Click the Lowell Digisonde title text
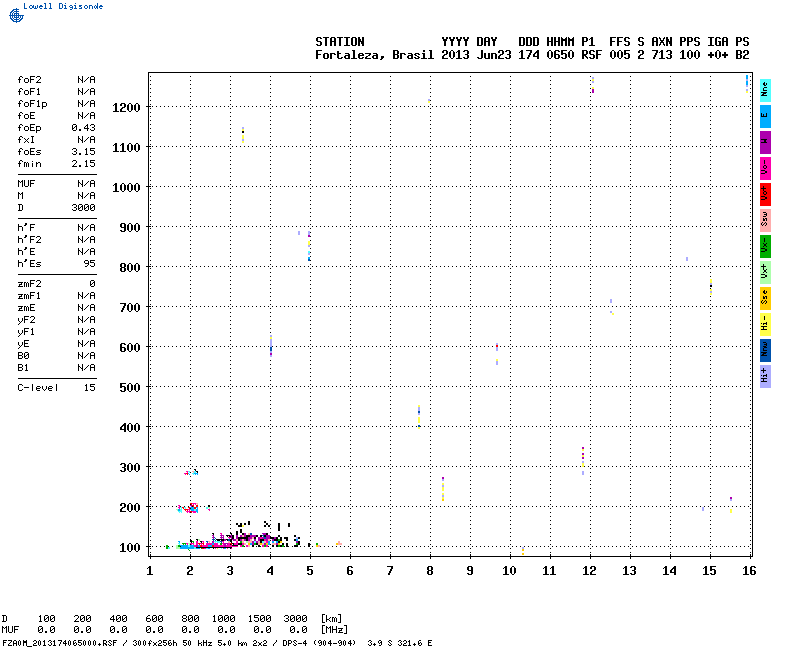This screenshot has width=800, height=650. [63, 6]
